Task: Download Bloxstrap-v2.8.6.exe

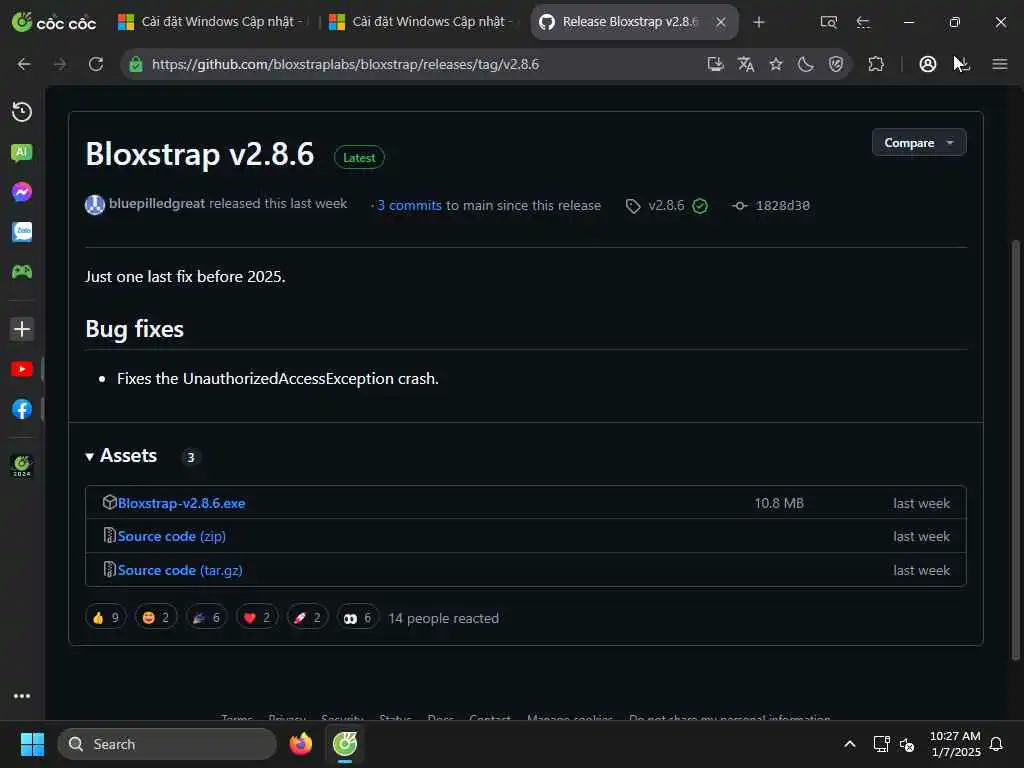Action: [182, 503]
